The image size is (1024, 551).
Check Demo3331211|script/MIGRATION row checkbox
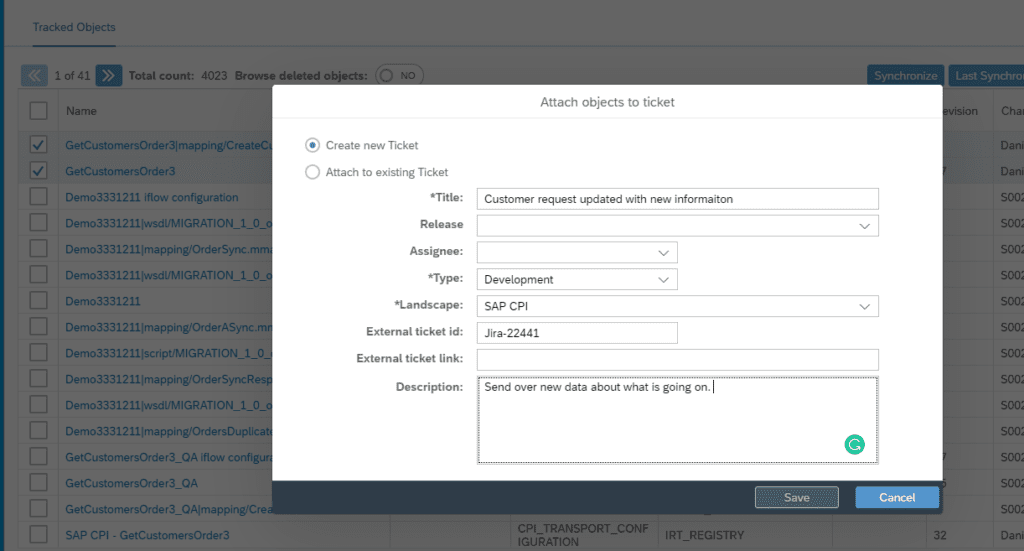coord(39,353)
